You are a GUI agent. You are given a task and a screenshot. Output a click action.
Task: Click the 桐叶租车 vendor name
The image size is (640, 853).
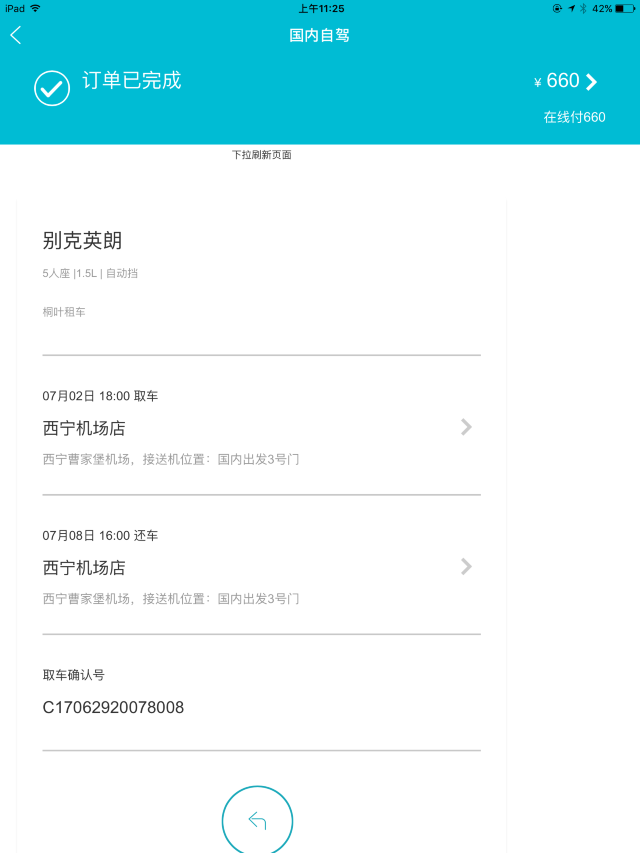point(64,312)
